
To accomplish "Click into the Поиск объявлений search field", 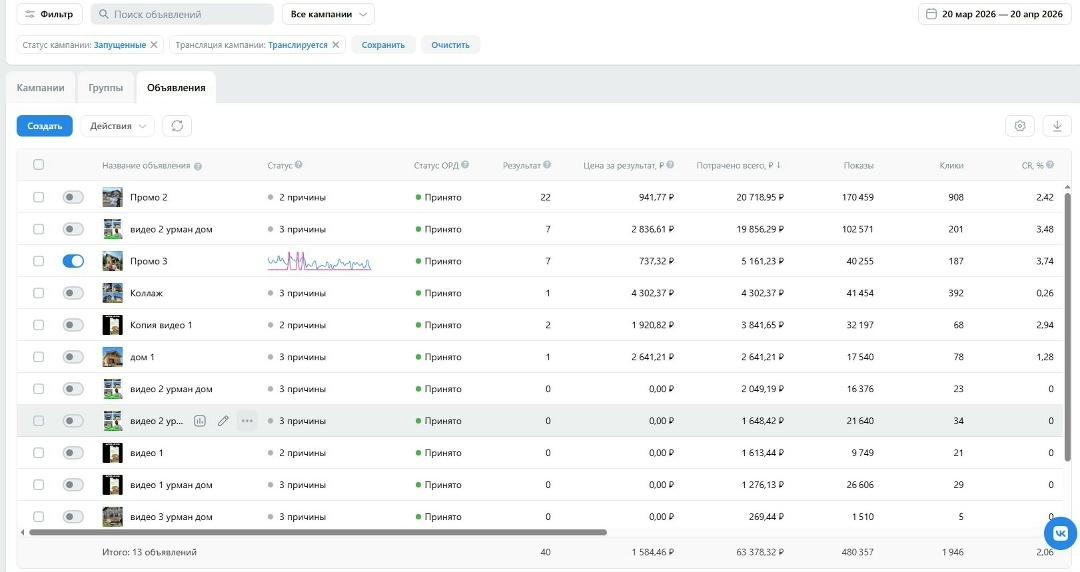I will coord(182,14).
